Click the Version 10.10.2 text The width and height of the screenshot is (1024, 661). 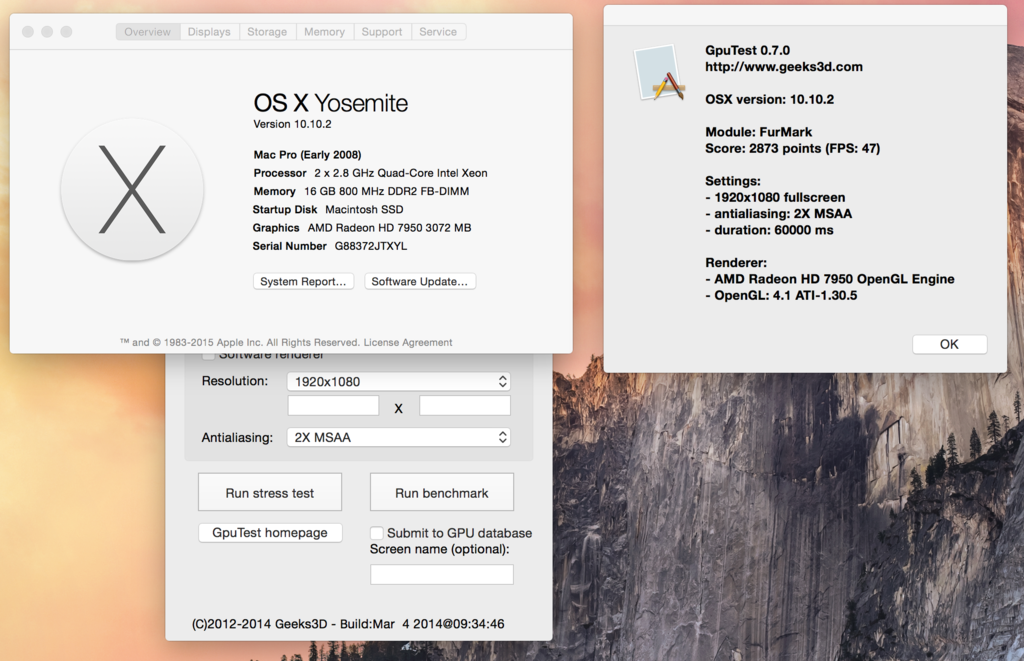click(x=293, y=124)
